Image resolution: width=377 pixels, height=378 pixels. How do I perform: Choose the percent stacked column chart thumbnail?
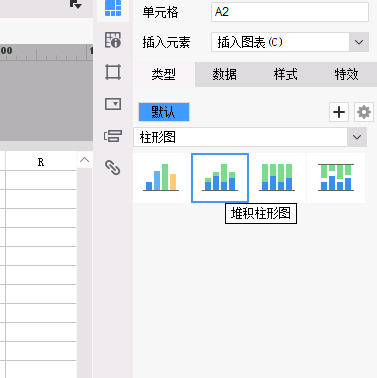point(277,178)
